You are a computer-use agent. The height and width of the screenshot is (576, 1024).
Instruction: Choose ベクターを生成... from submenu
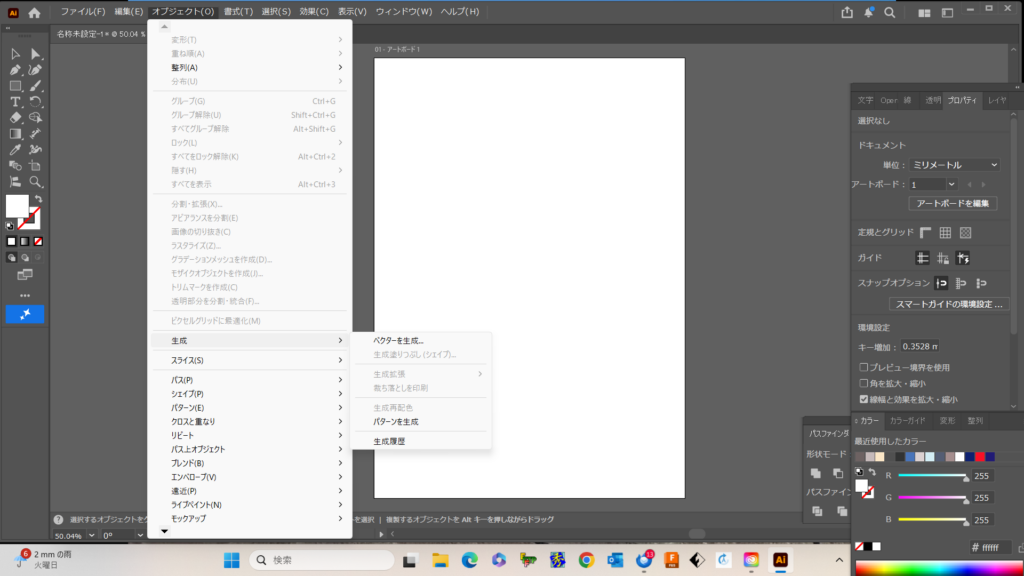[x=398, y=341]
